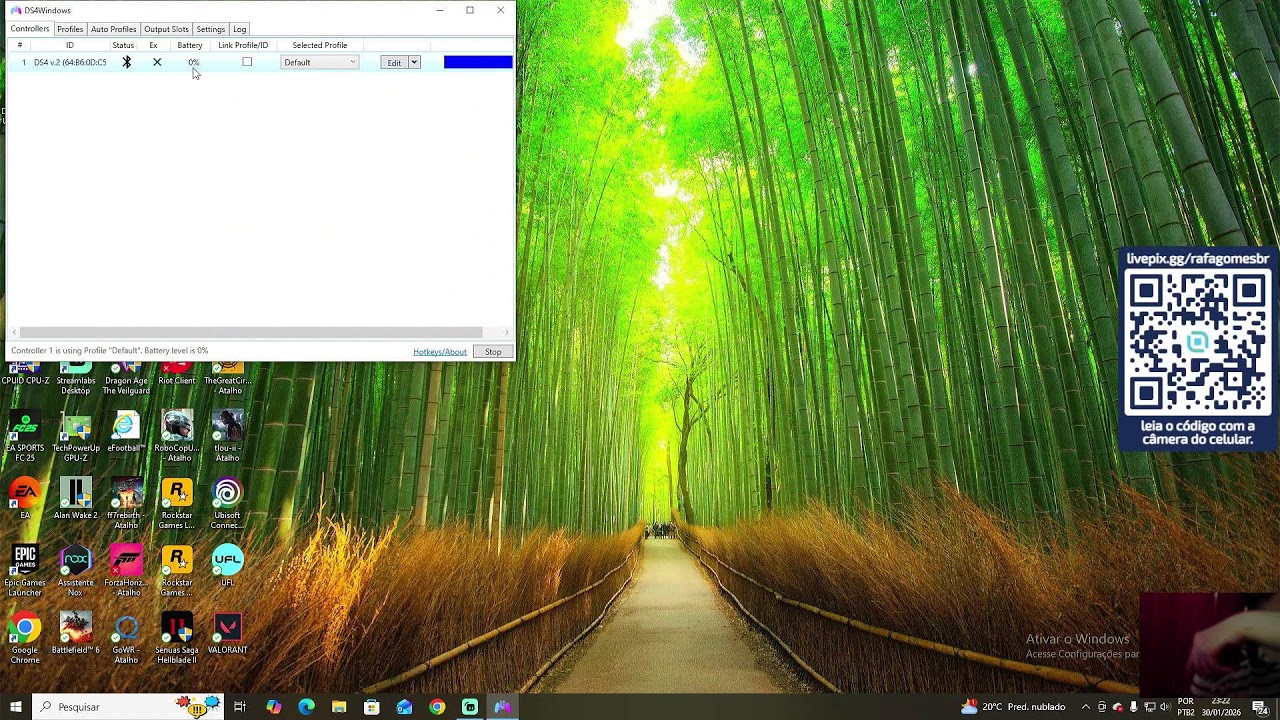Open the Selected Profile dropdown showing Default
Screen dimensions: 1280x720
[319, 62]
